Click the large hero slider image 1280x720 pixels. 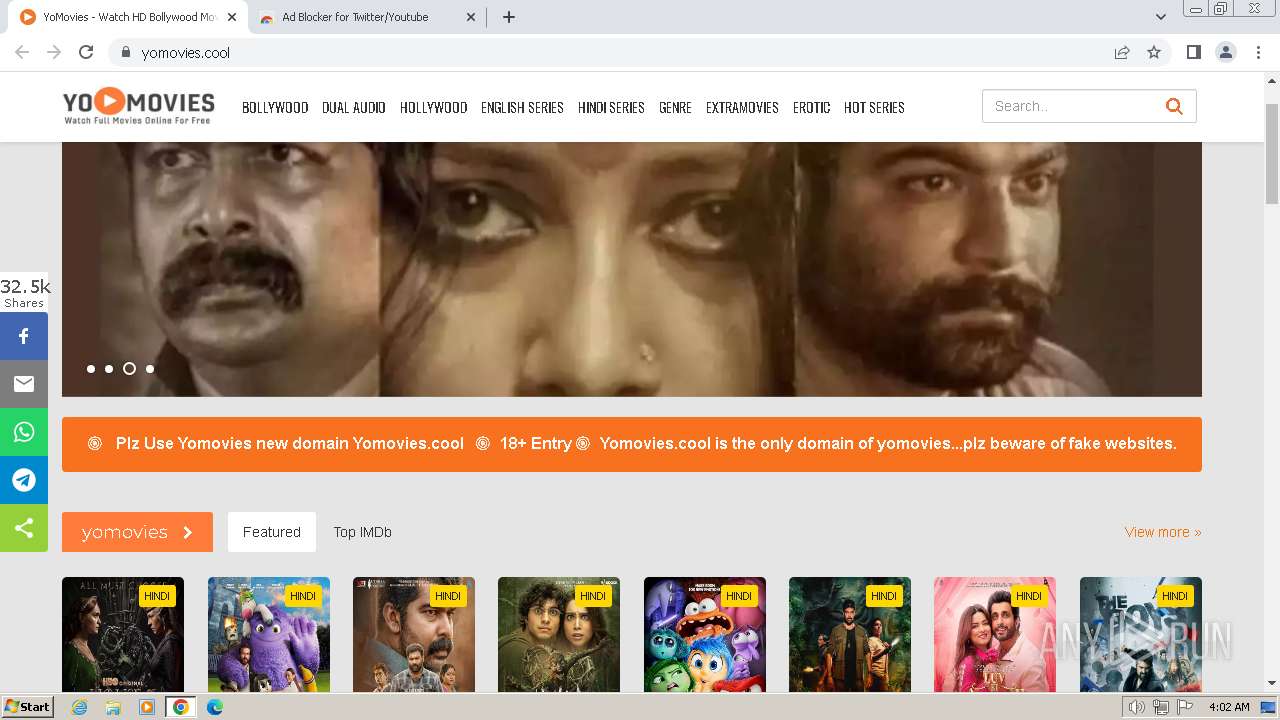632,269
